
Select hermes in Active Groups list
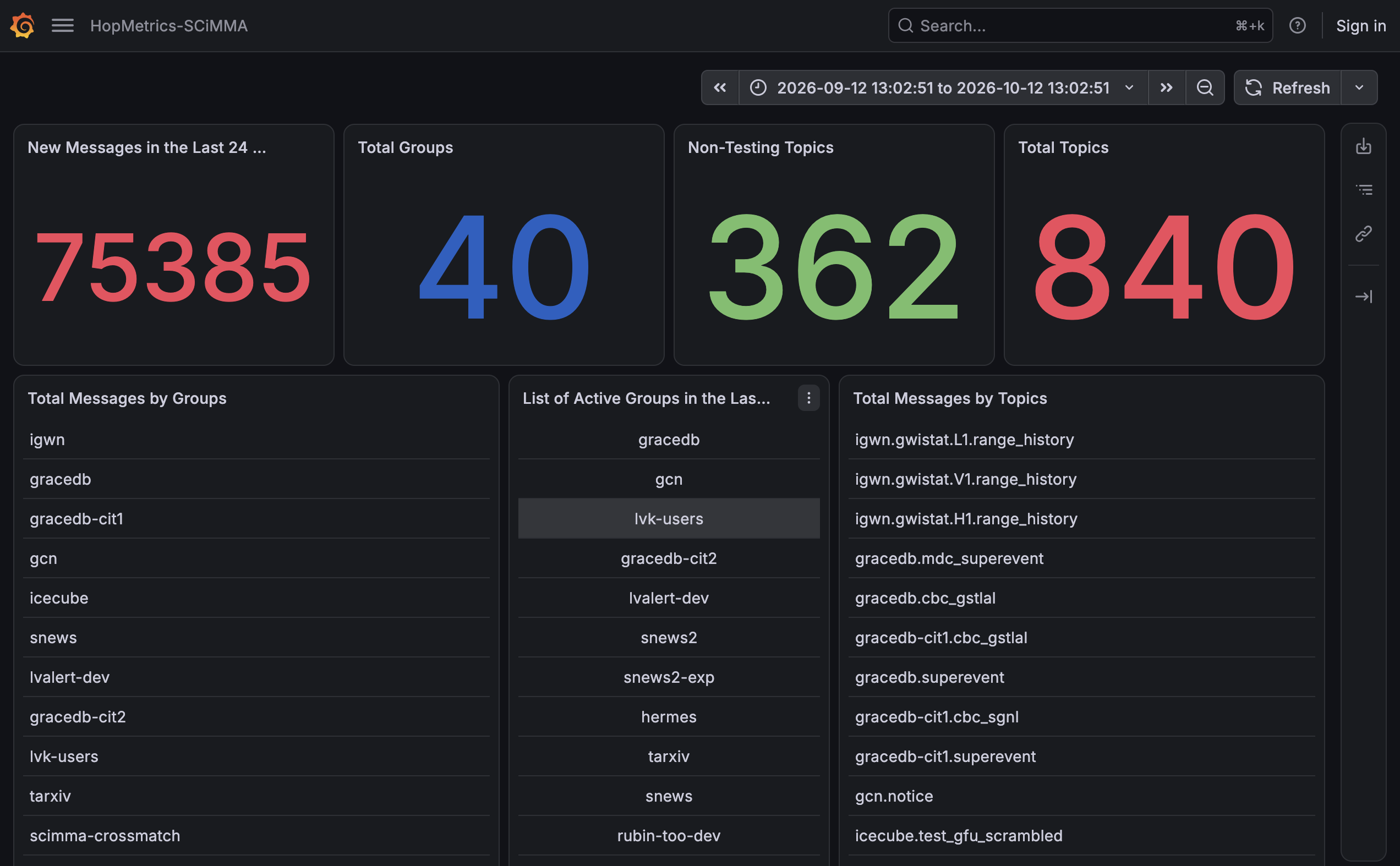pos(669,716)
